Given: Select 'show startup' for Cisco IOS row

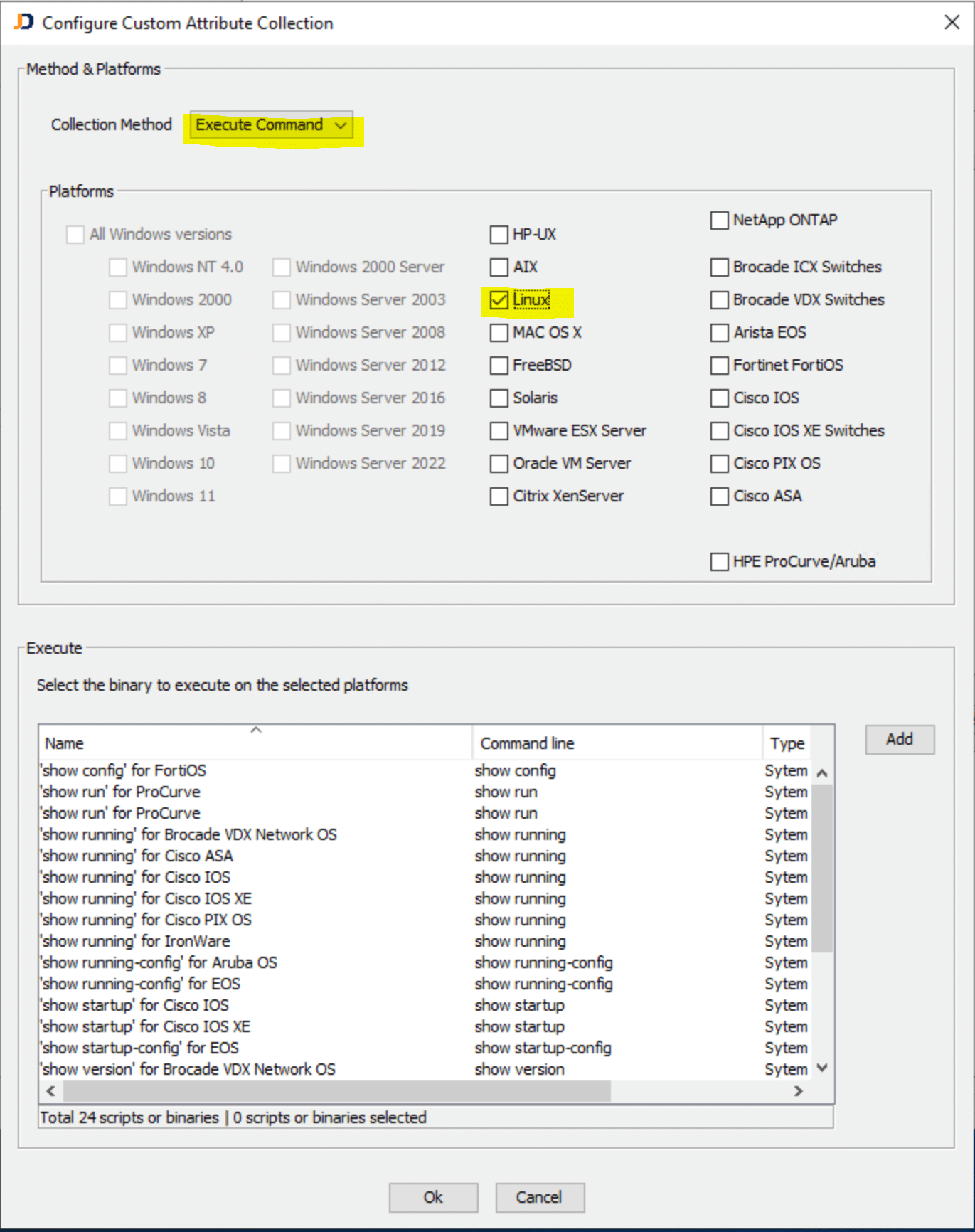Looking at the screenshot, I should (425, 1006).
